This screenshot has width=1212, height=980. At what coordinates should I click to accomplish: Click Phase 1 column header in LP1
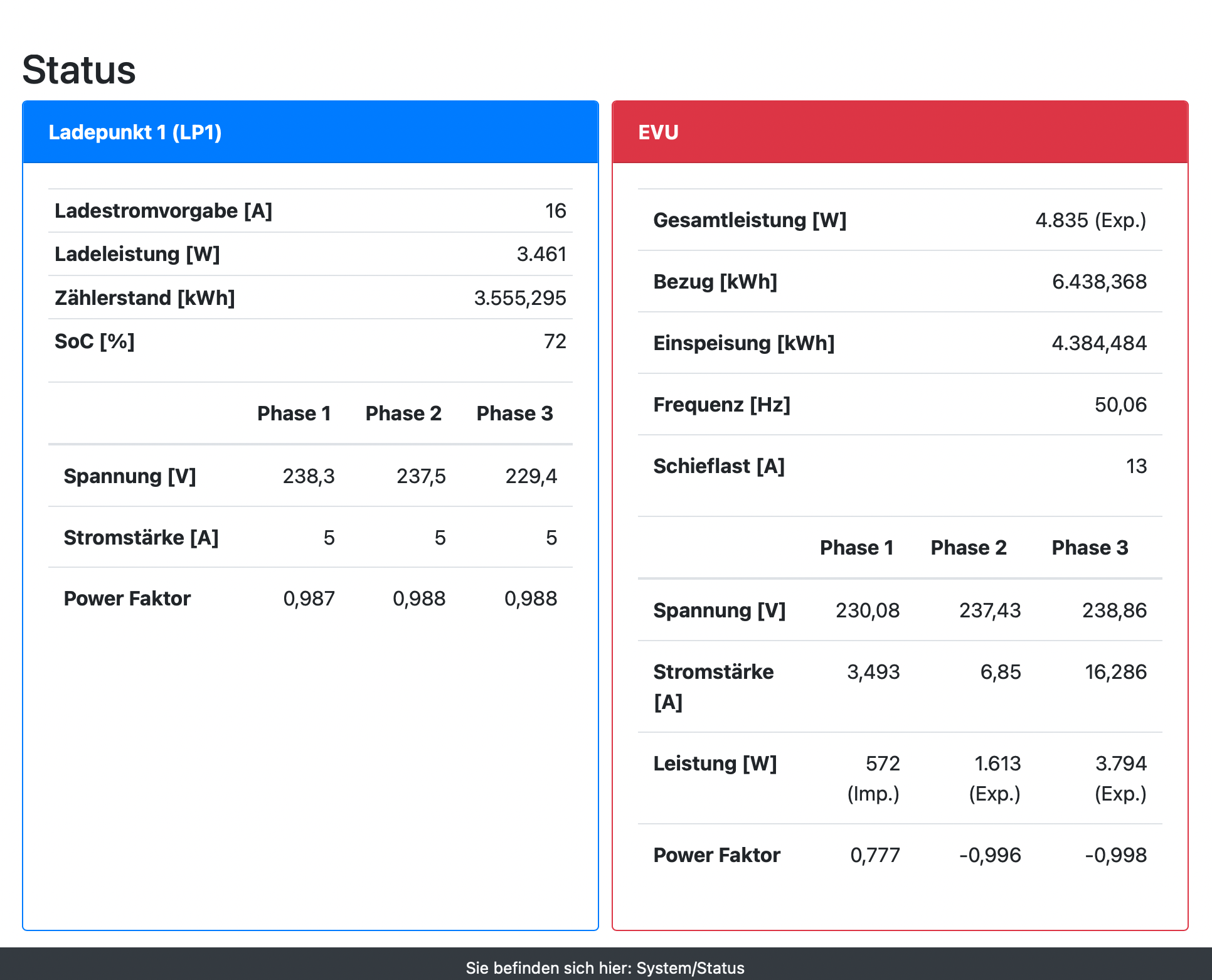click(294, 413)
